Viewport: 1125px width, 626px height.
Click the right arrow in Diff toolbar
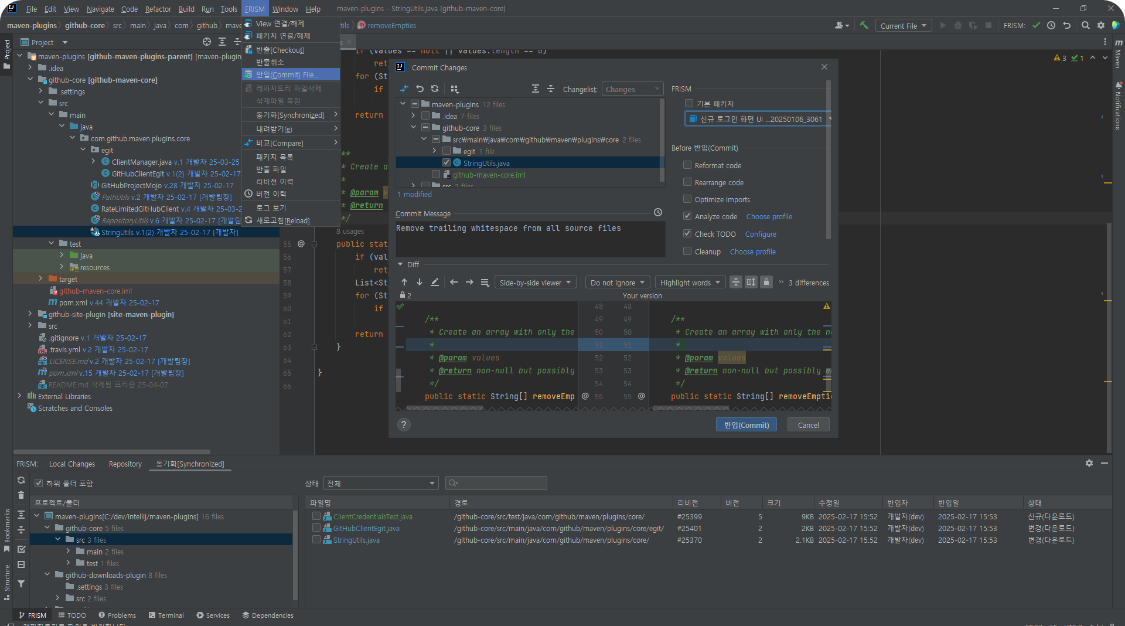pyautogui.click(x=469, y=283)
